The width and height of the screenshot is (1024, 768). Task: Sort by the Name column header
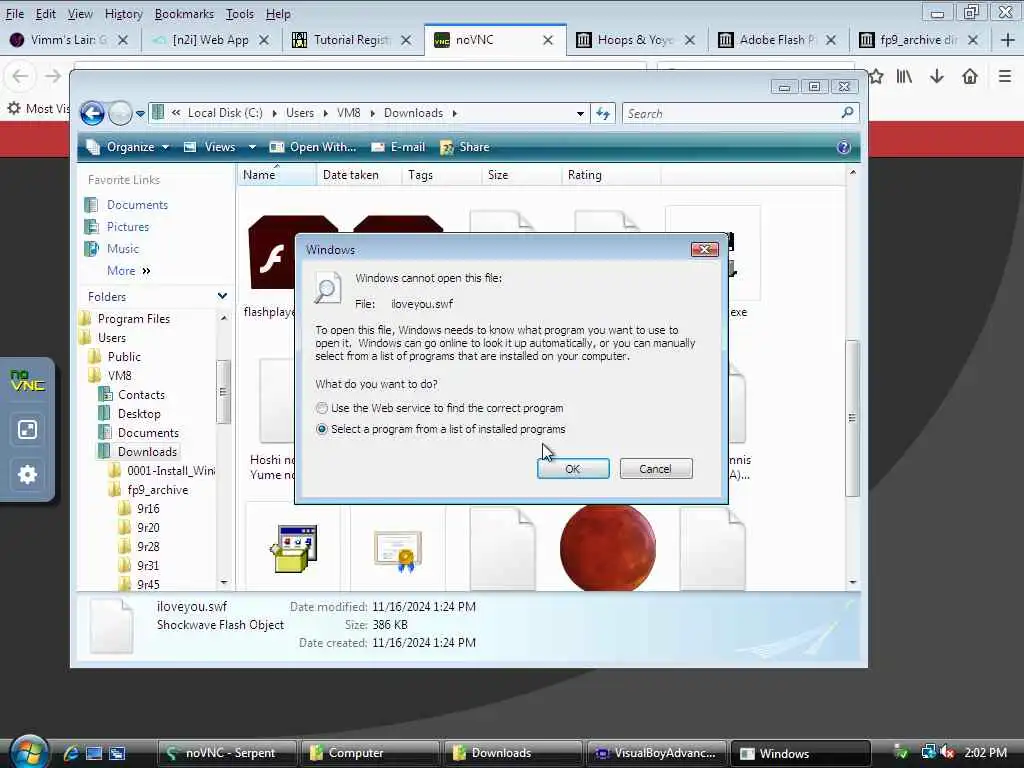point(276,175)
